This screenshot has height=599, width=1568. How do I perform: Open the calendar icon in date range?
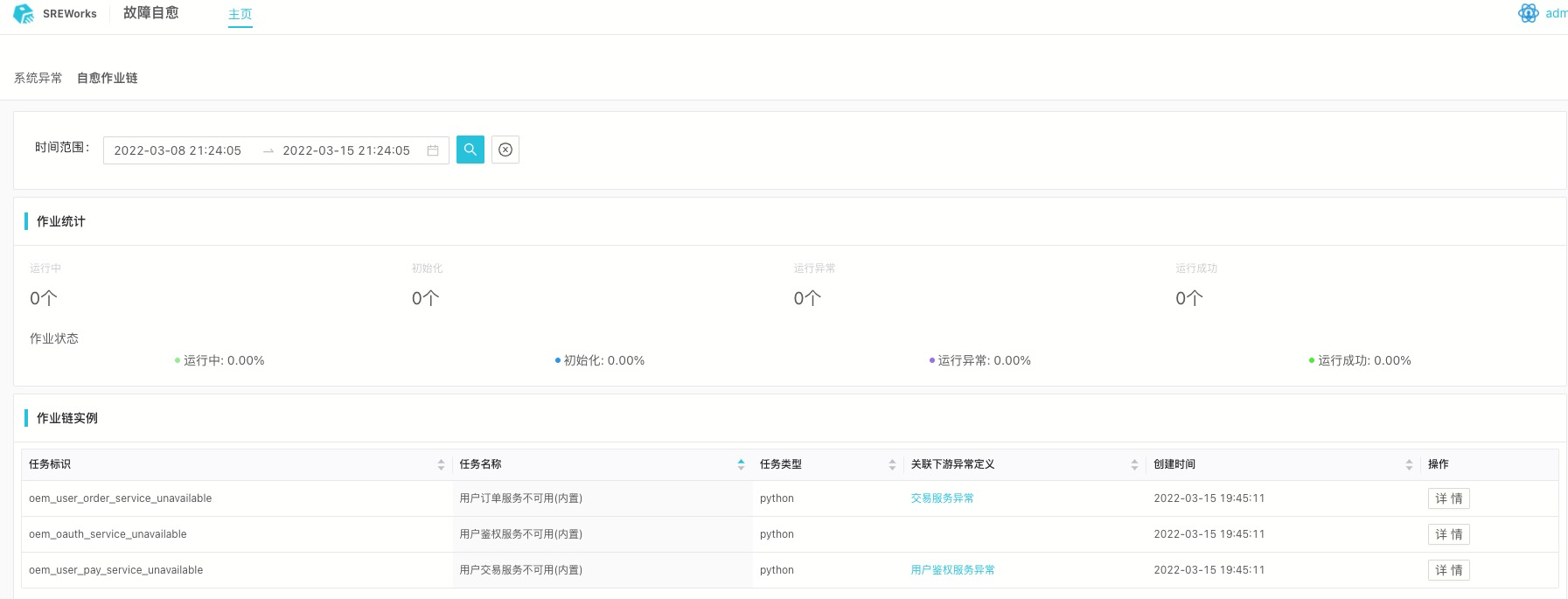pyautogui.click(x=433, y=150)
